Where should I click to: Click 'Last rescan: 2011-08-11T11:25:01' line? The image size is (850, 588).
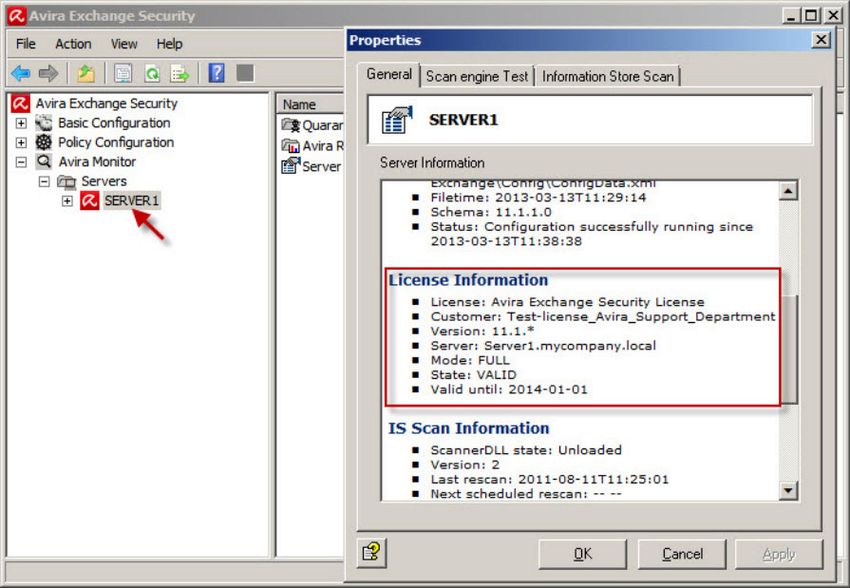click(x=550, y=479)
